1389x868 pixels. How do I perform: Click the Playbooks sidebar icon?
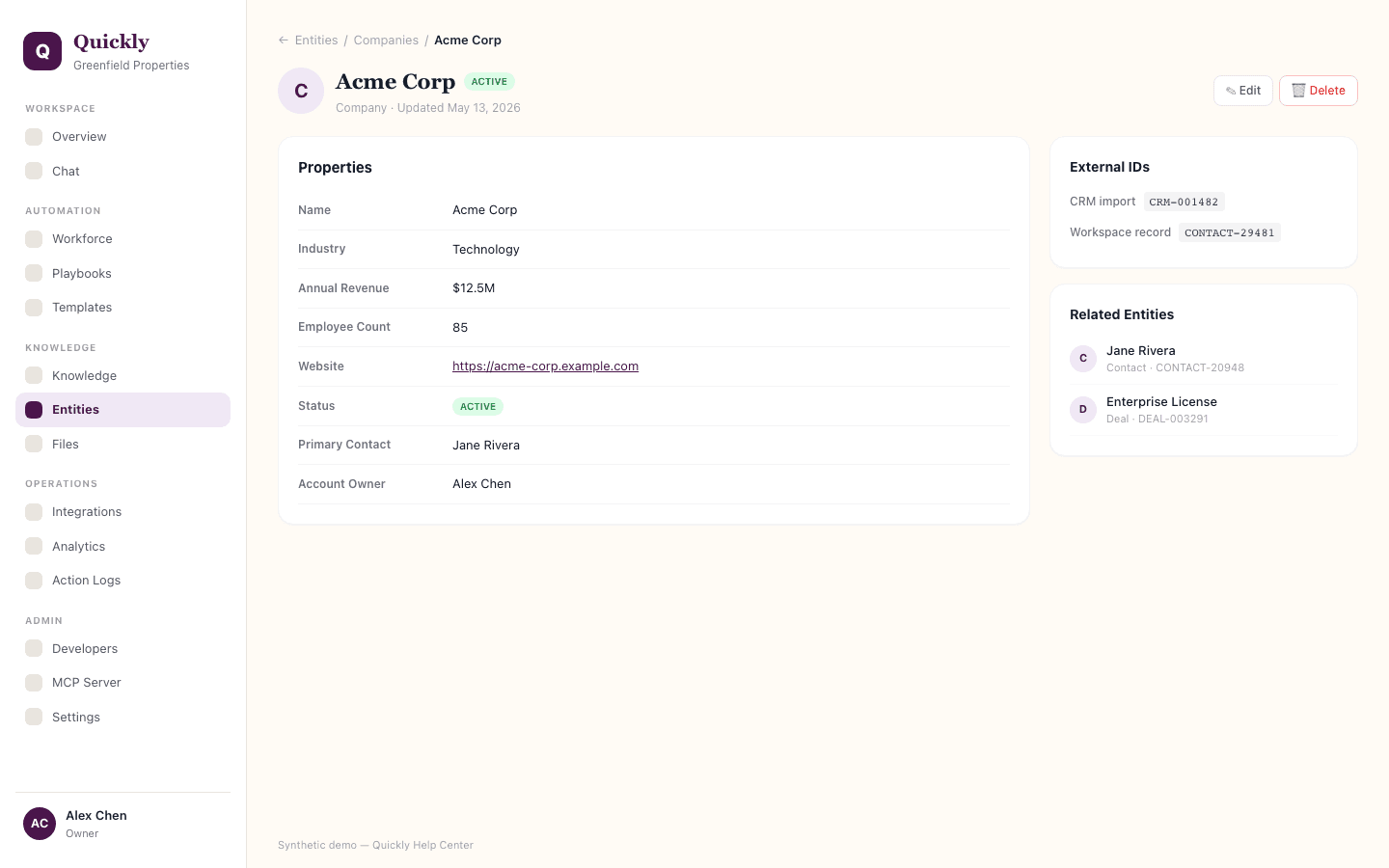click(x=34, y=273)
